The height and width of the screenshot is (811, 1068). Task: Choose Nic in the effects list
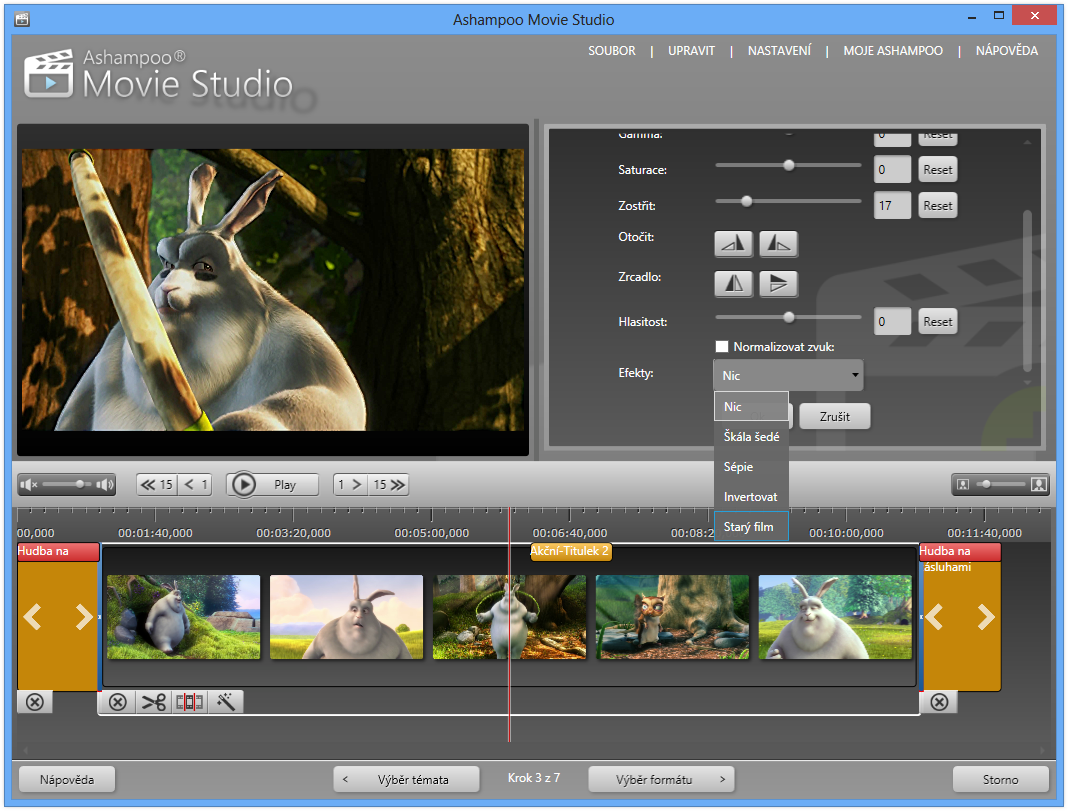751,407
